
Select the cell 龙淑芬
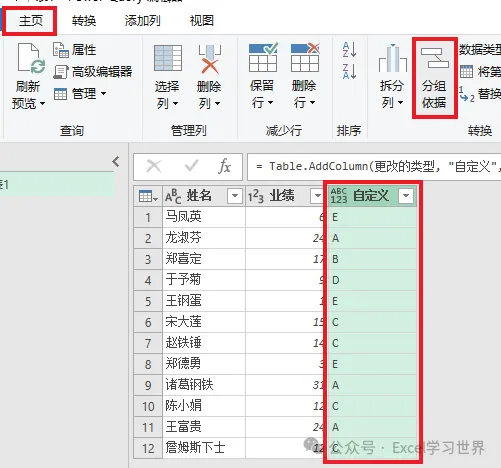click(204, 238)
